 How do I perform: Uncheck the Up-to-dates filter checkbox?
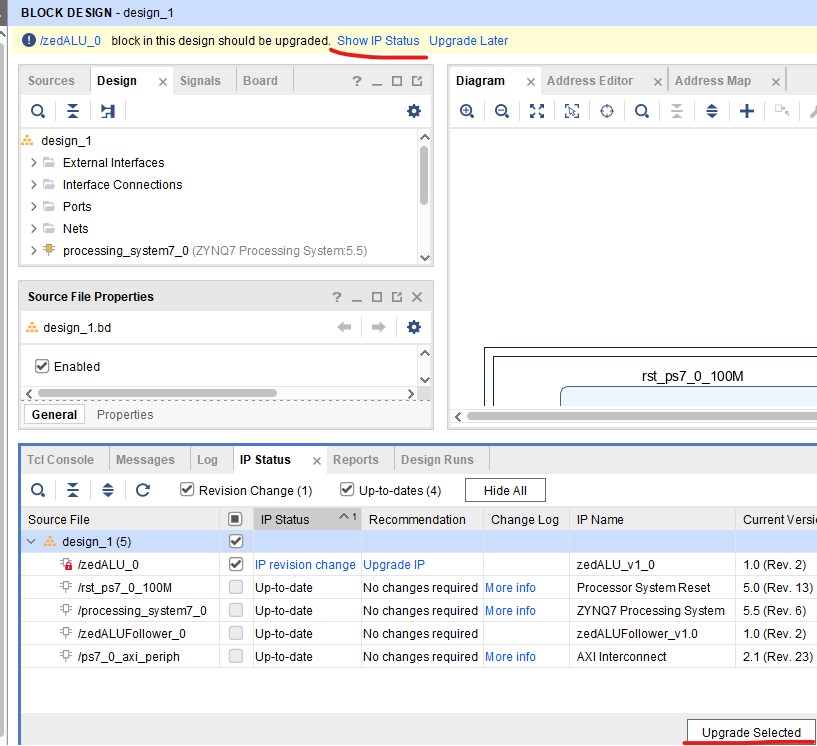(347, 490)
